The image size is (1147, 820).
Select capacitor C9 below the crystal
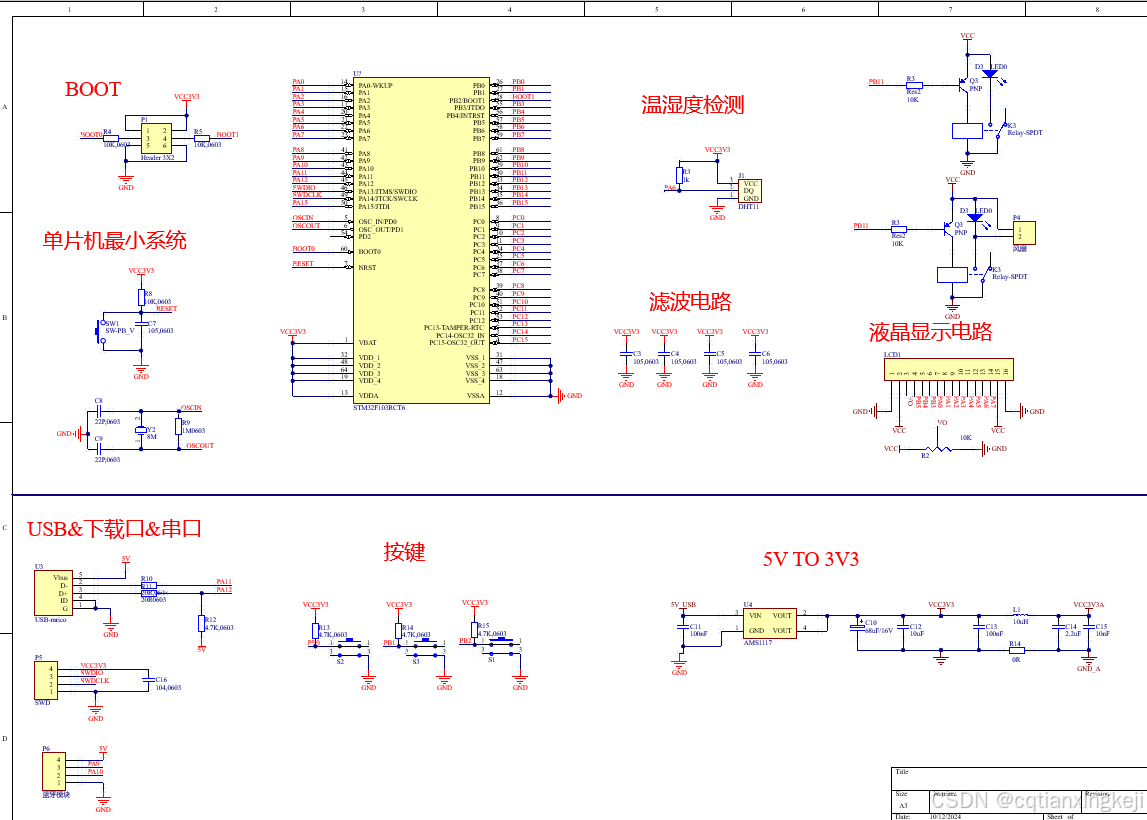coord(98,448)
